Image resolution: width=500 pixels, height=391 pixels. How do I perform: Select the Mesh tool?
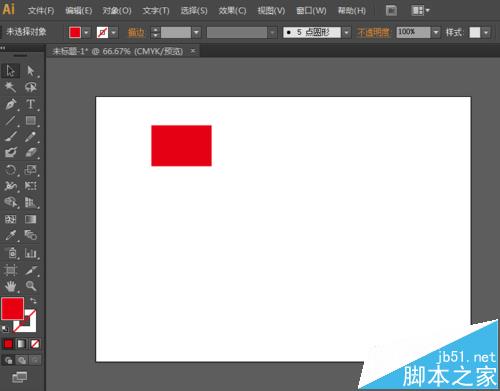click(x=10, y=219)
